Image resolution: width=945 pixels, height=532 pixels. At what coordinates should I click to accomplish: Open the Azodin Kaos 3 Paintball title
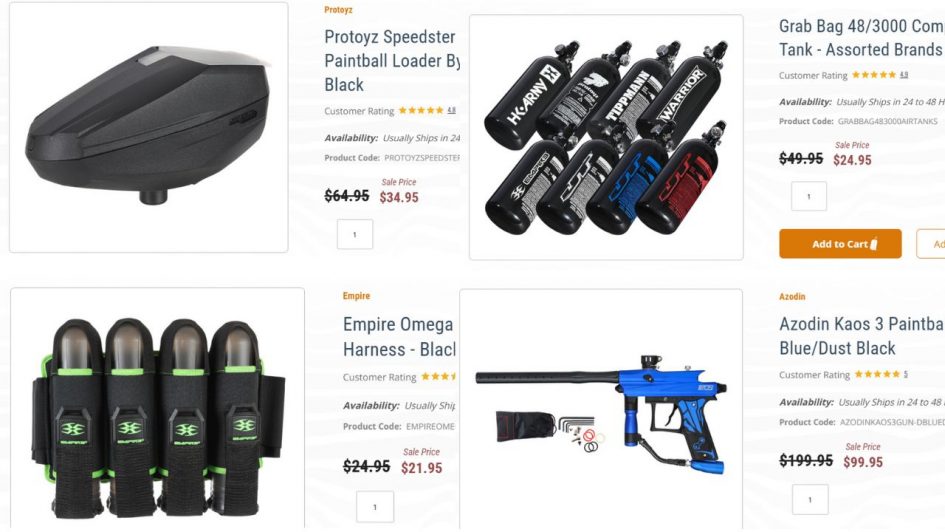(x=862, y=336)
